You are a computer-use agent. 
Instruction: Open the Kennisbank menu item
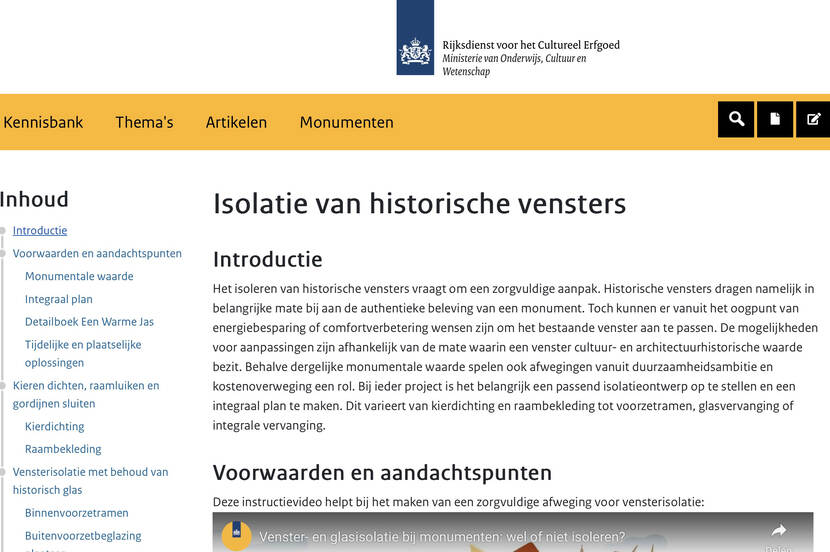43,122
